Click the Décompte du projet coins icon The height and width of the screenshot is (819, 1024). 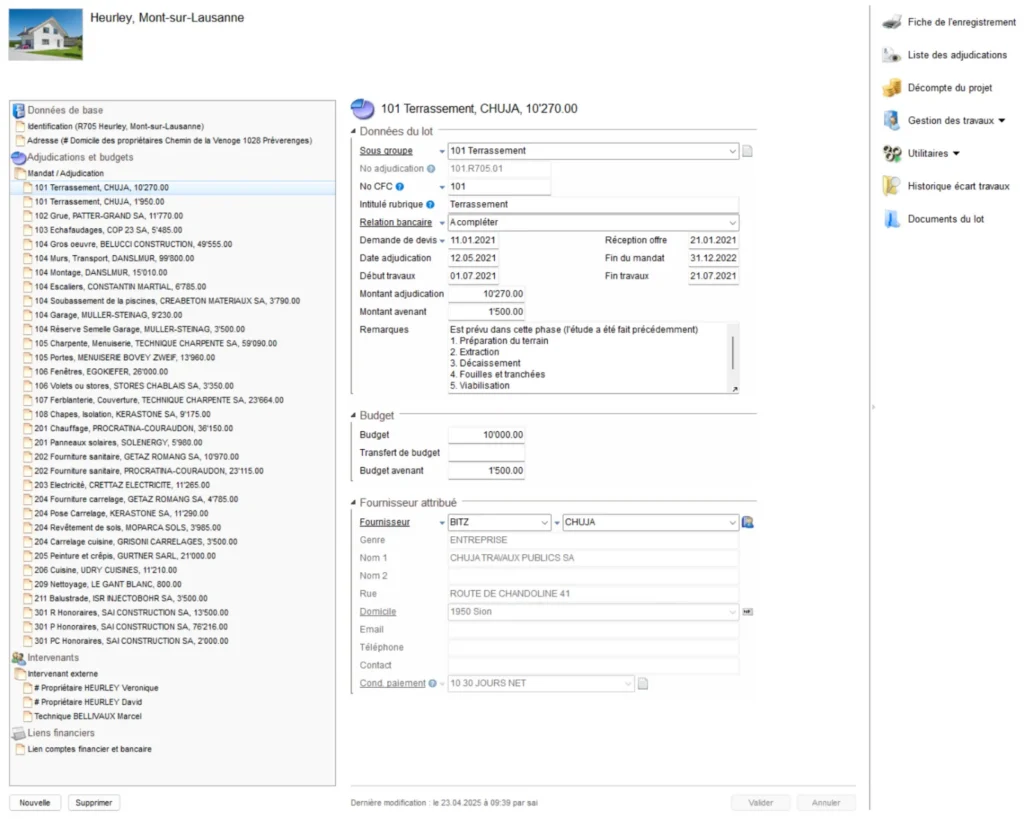click(891, 88)
